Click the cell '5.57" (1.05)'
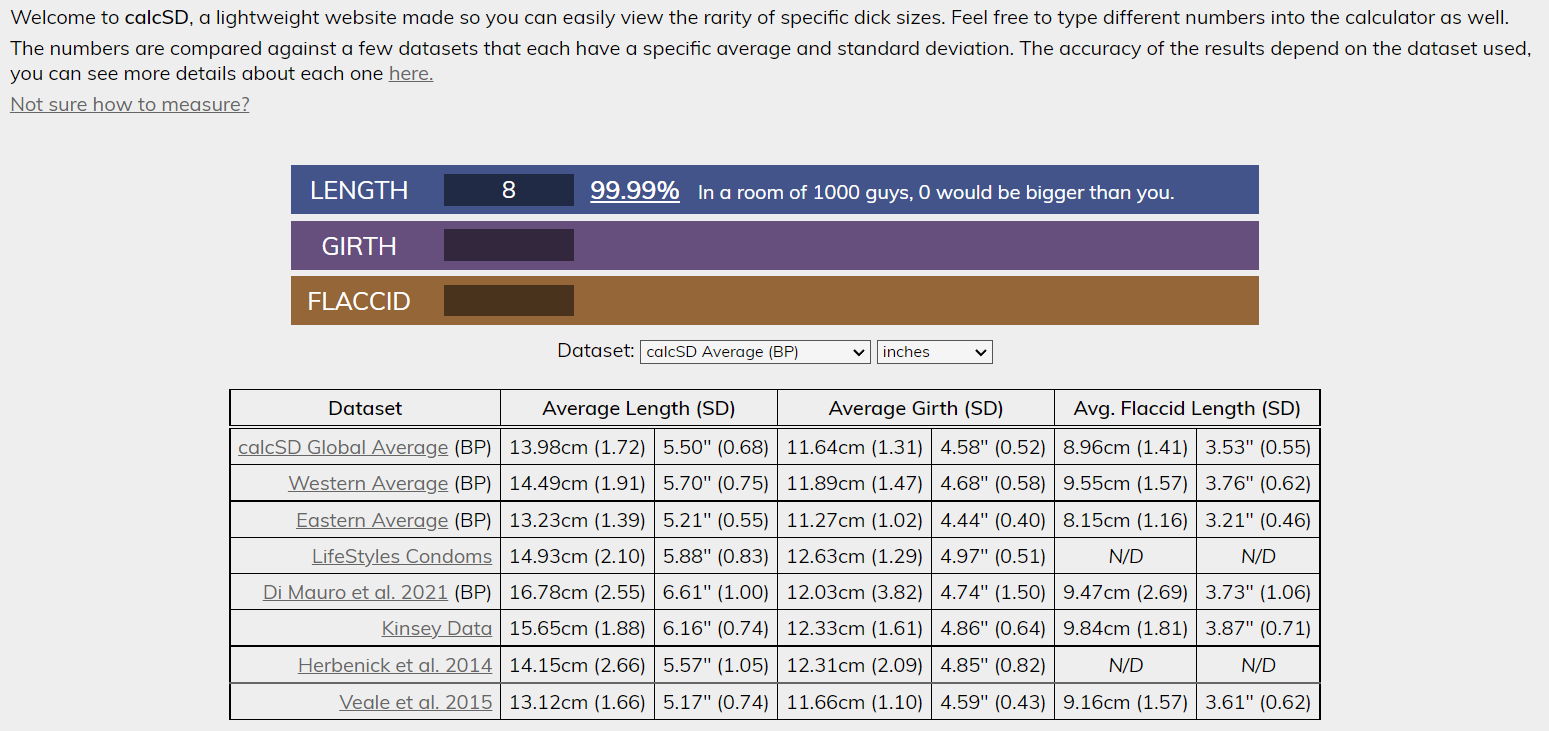 (x=716, y=665)
